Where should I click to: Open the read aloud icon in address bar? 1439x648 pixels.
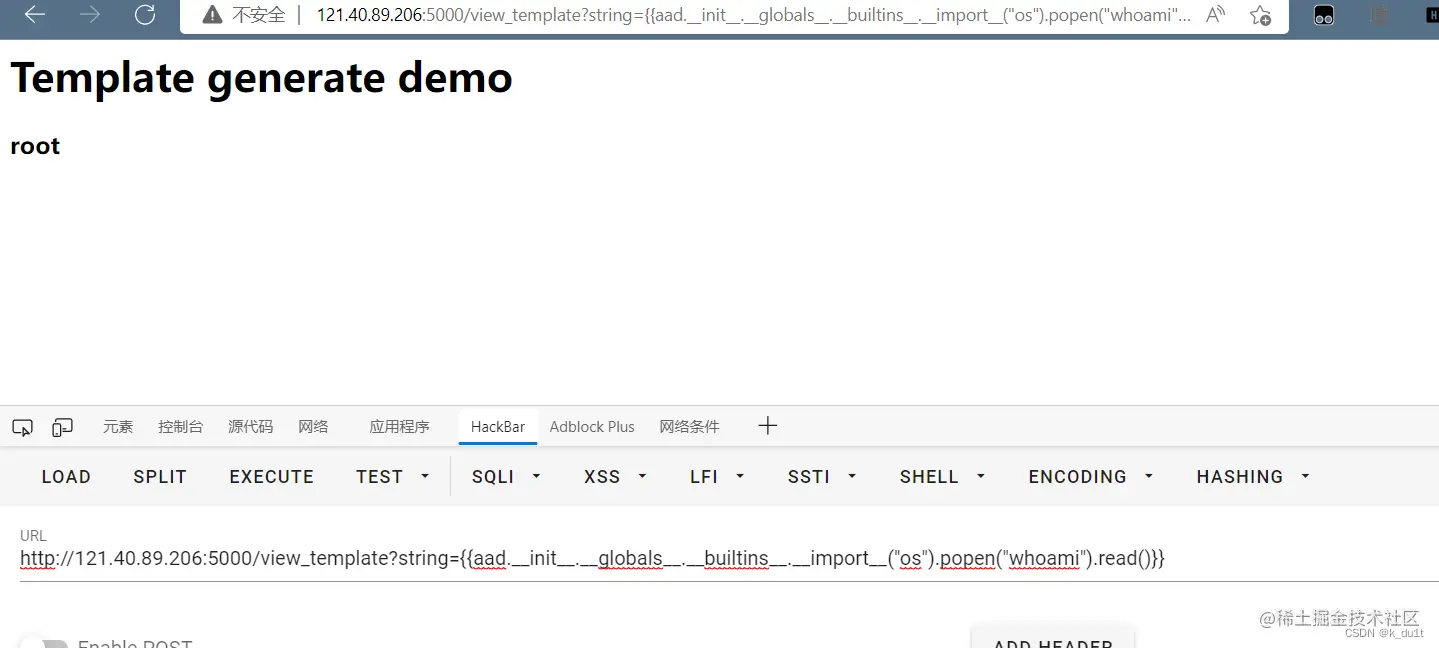pyautogui.click(x=1215, y=15)
